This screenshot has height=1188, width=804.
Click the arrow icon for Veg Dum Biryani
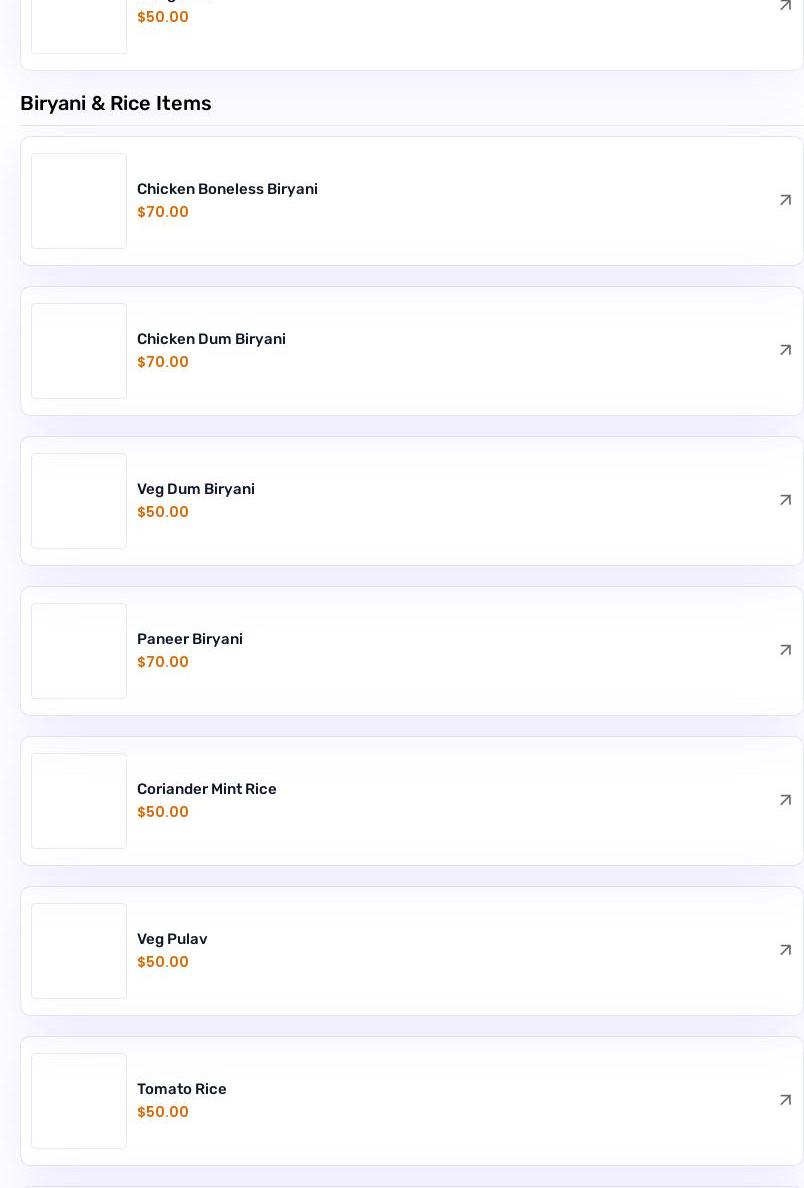tap(785, 500)
